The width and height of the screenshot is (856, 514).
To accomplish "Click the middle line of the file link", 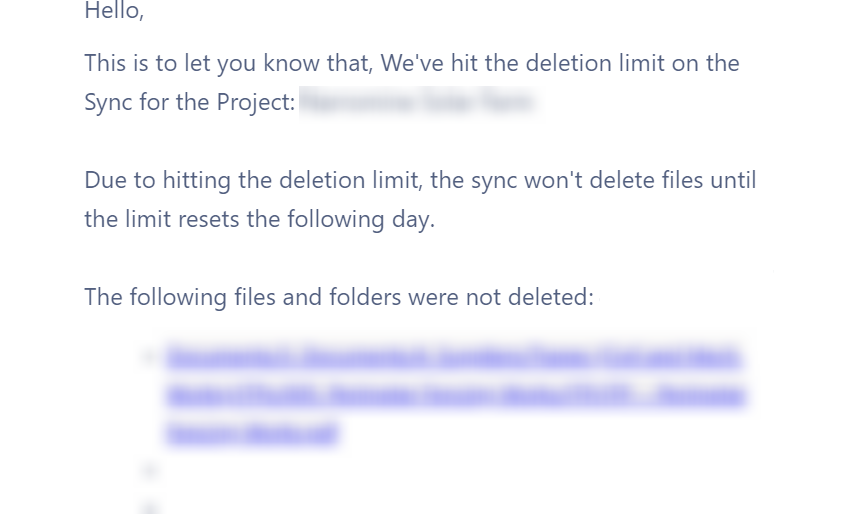I will (455, 395).
